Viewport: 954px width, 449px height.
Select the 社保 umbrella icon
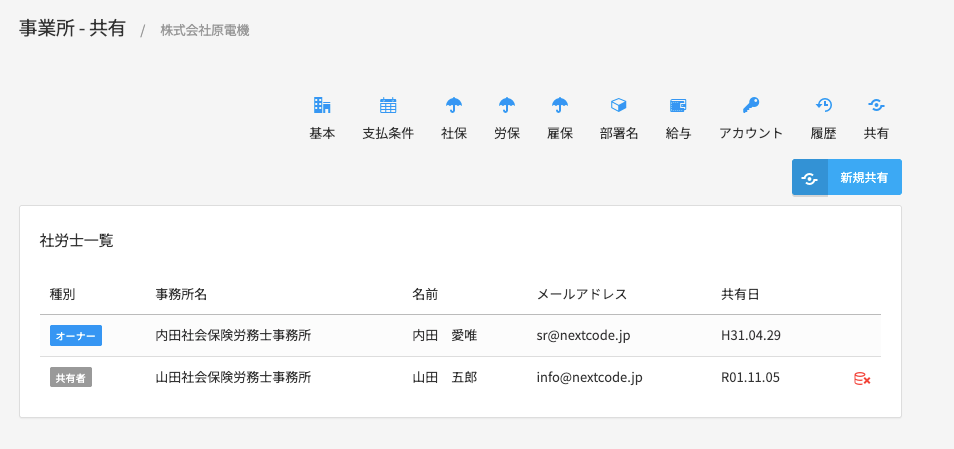(x=453, y=105)
